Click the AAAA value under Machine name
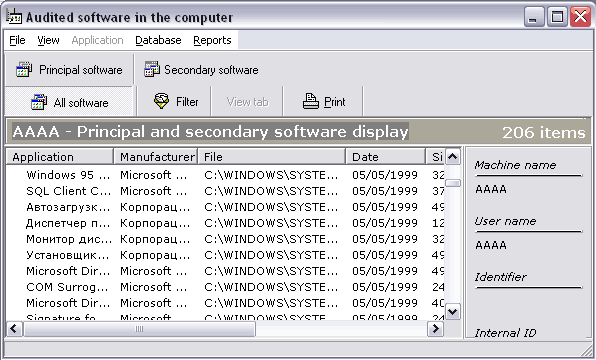The image size is (596, 360). click(x=491, y=189)
